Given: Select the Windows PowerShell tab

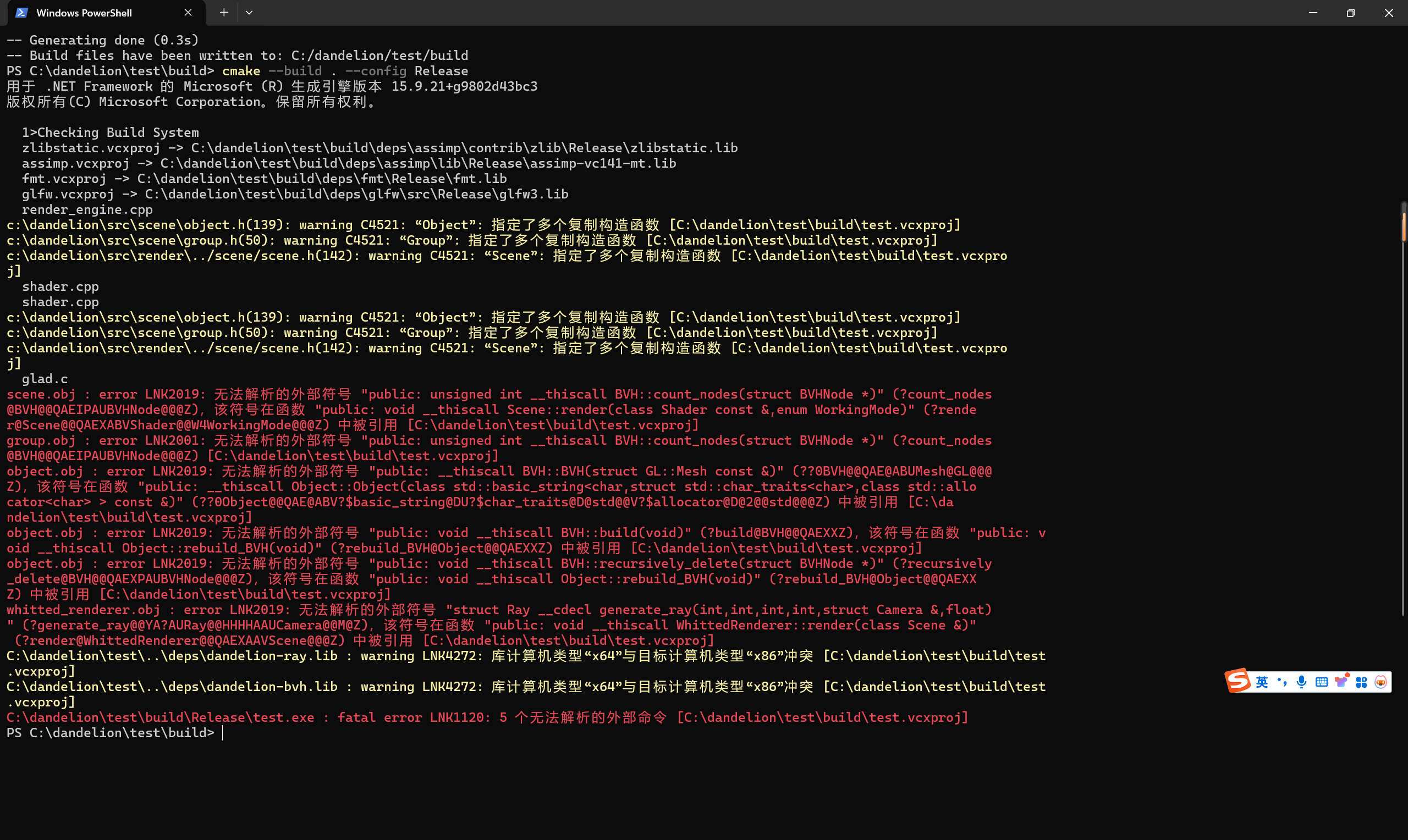Looking at the screenshot, I should (x=84, y=13).
